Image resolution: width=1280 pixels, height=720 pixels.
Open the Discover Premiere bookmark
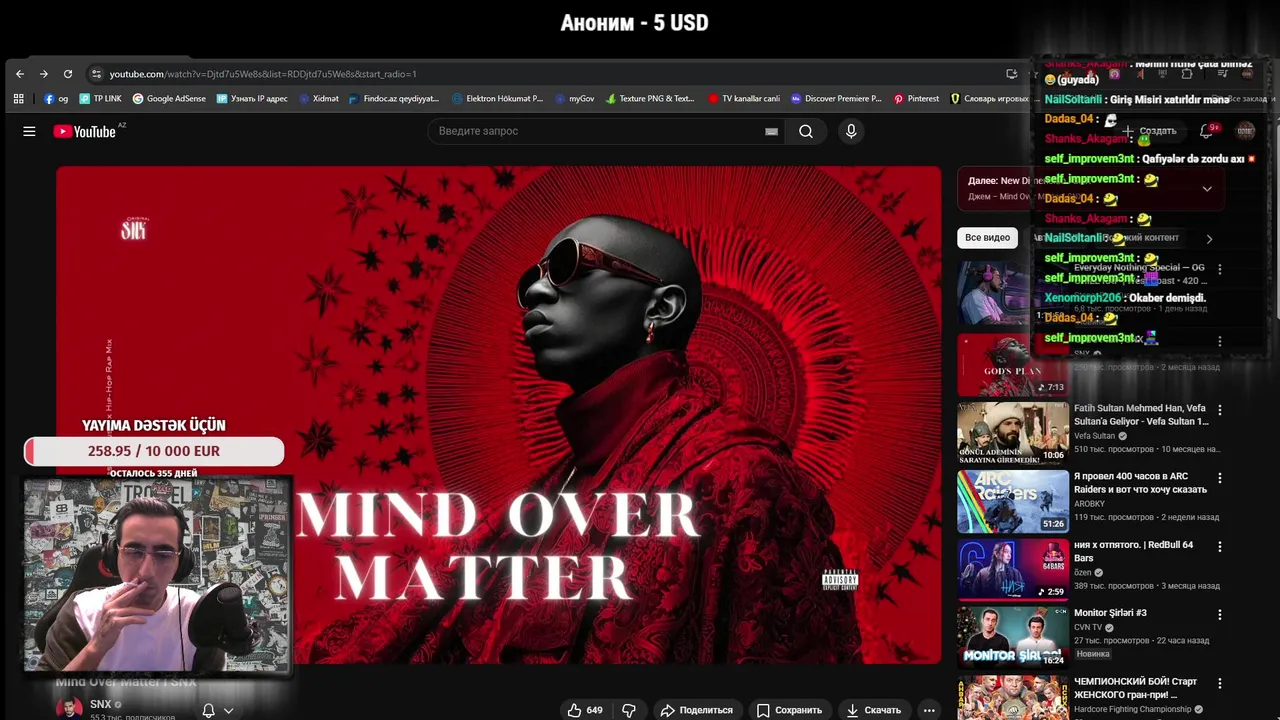[x=836, y=99]
